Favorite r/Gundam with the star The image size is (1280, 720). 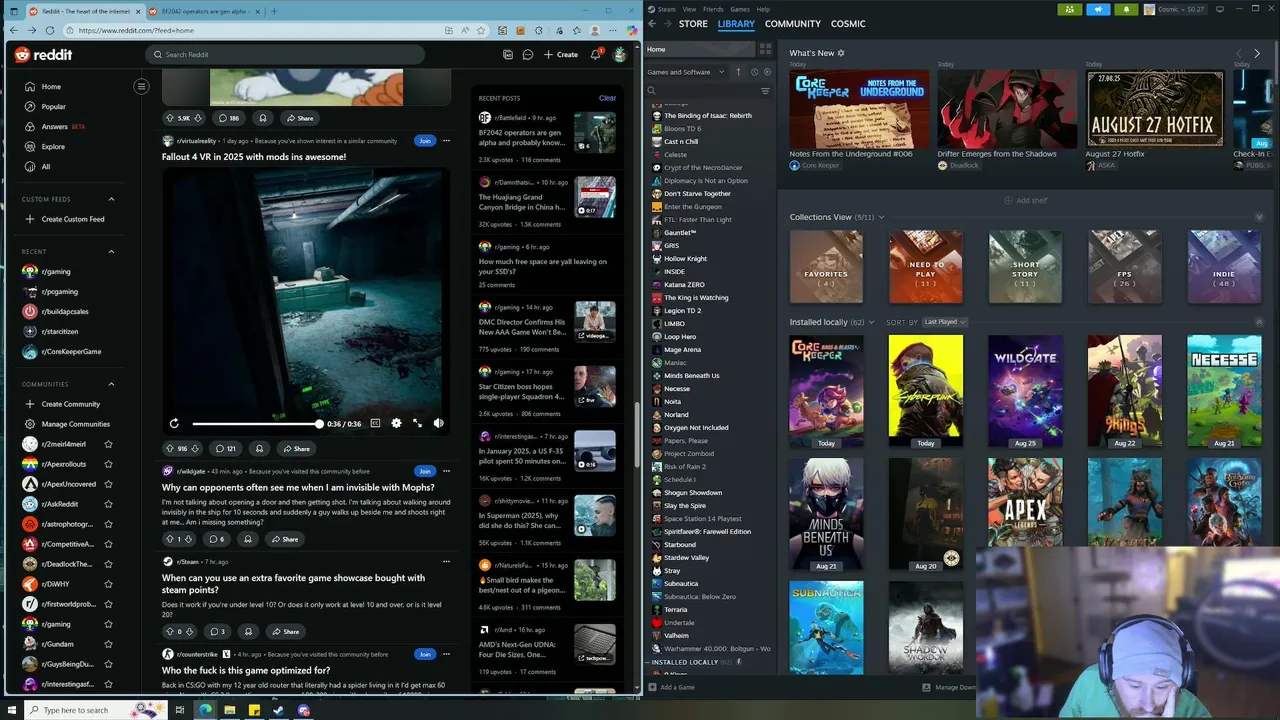coord(108,644)
